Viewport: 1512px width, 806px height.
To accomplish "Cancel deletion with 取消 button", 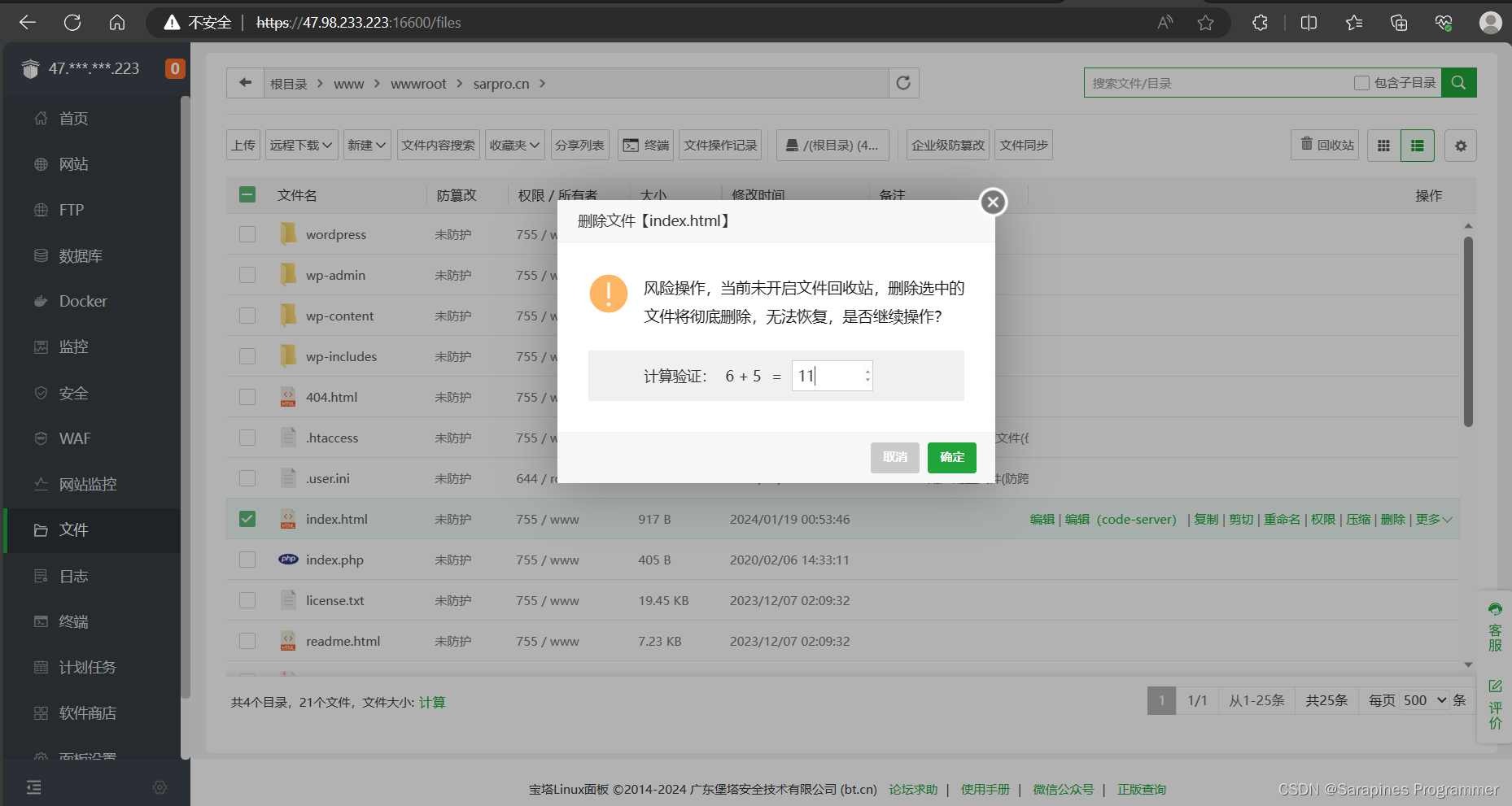I will pos(894,457).
